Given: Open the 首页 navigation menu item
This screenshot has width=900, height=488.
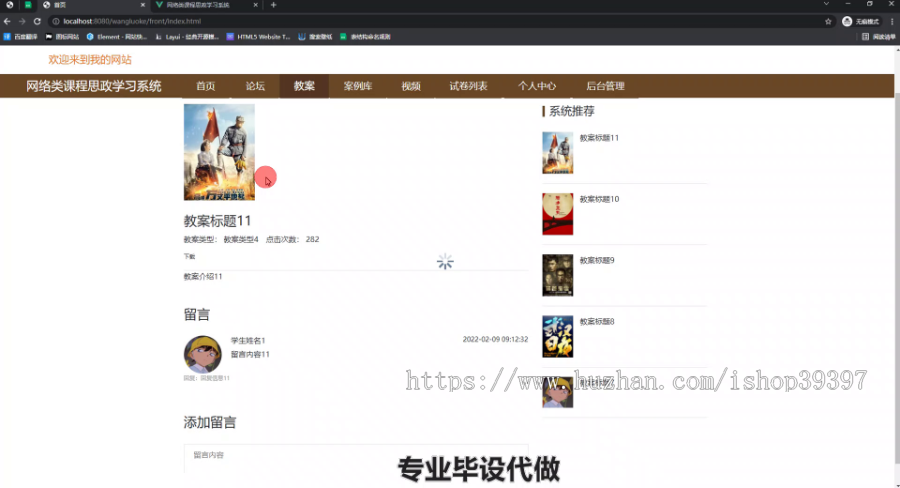Looking at the screenshot, I should pyautogui.click(x=205, y=86).
